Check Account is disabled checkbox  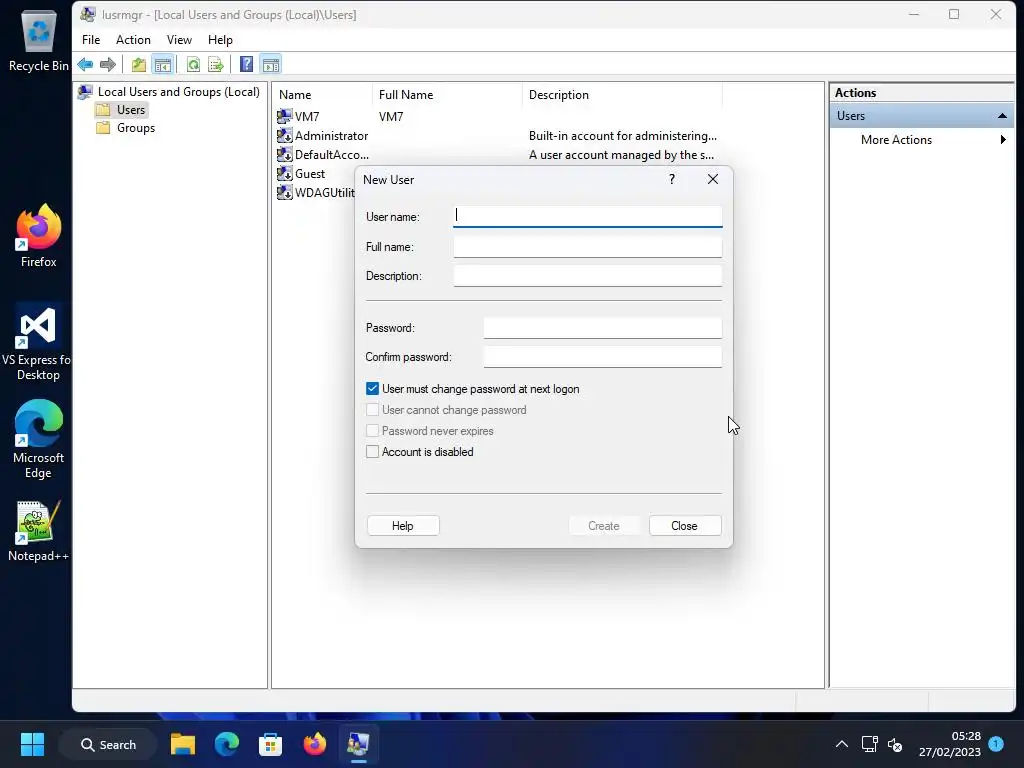click(372, 451)
